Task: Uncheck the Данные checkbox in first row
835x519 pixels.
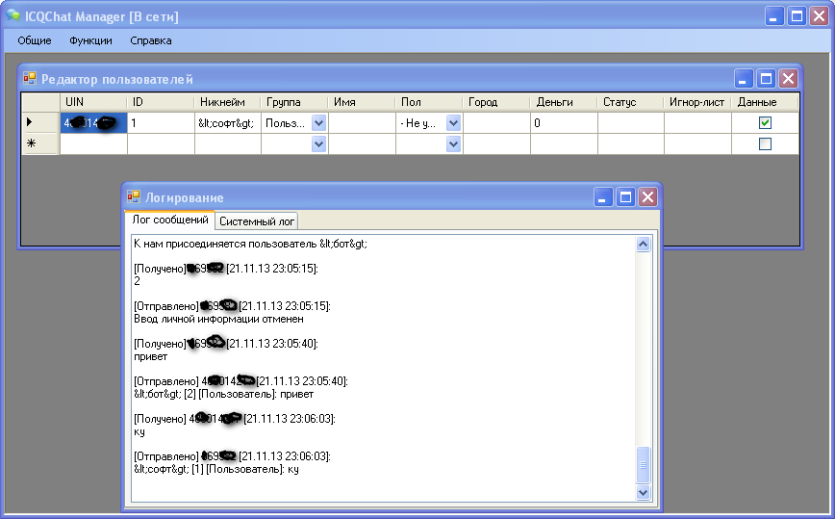Action: click(x=765, y=123)
